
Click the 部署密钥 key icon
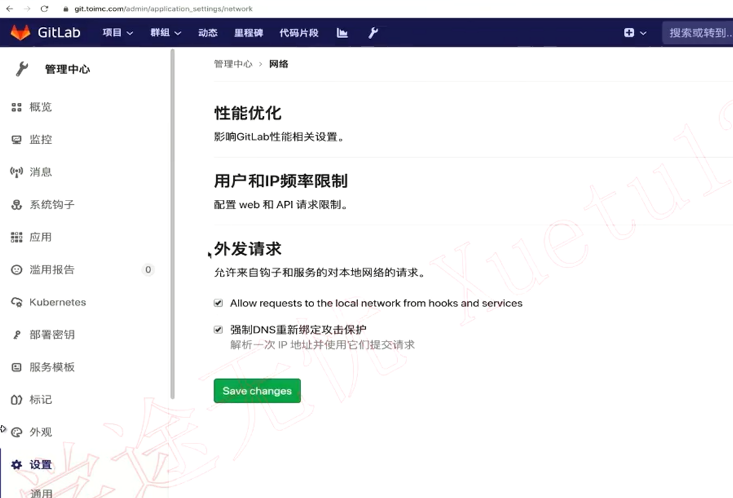coord(16,335)
